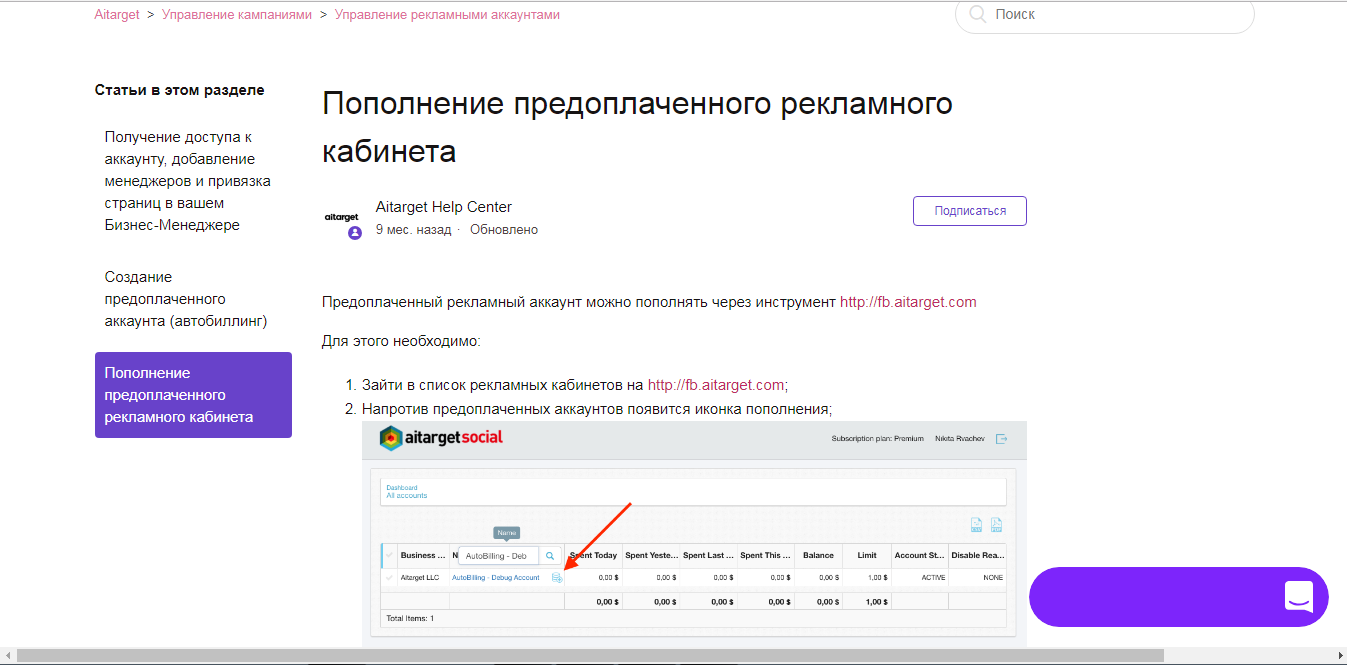Click the purple user badge on avatar
Image resolution: width=1347 pixels, height=665 pixels.
tap(355, 233)
